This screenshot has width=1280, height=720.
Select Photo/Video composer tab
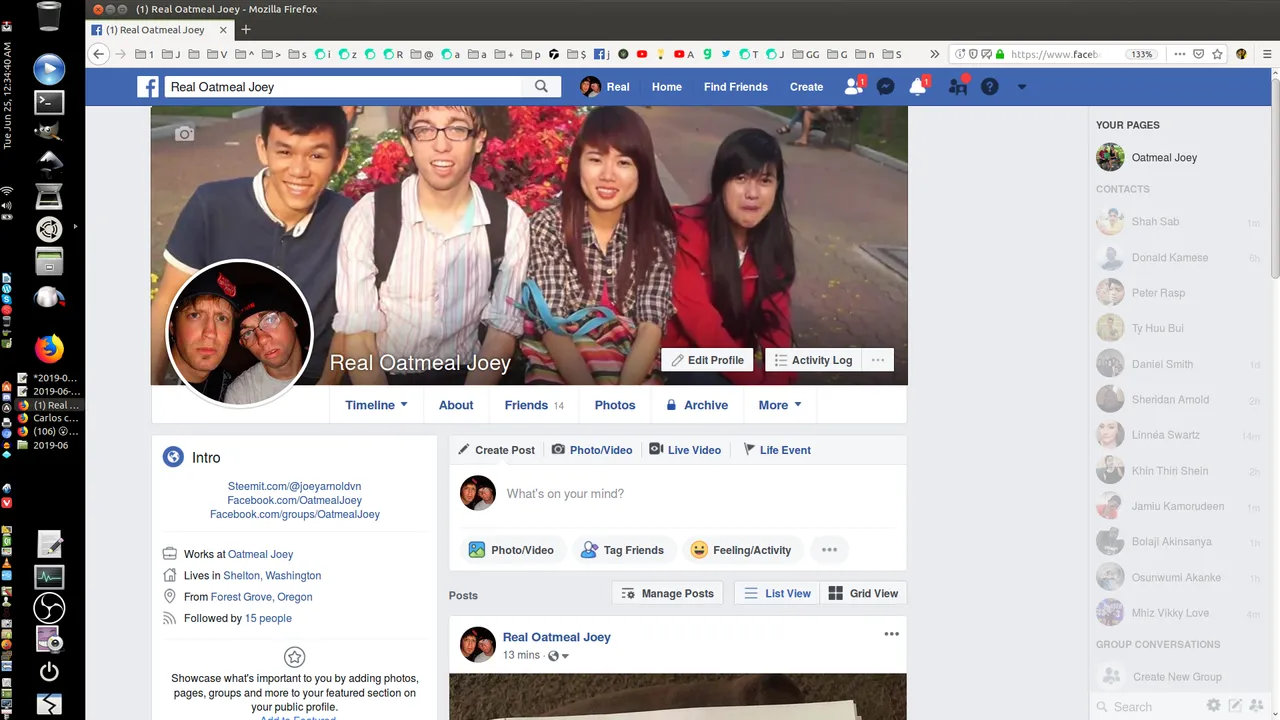(x=592, y=450)
